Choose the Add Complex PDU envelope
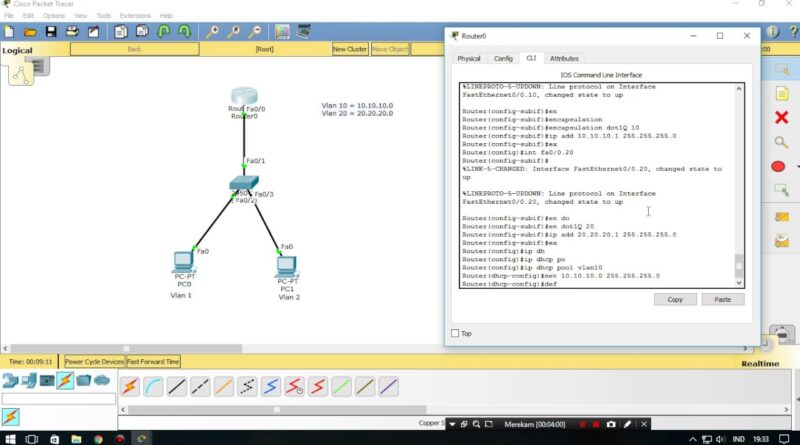The image size is (800, 445). [x=782, y=240]
